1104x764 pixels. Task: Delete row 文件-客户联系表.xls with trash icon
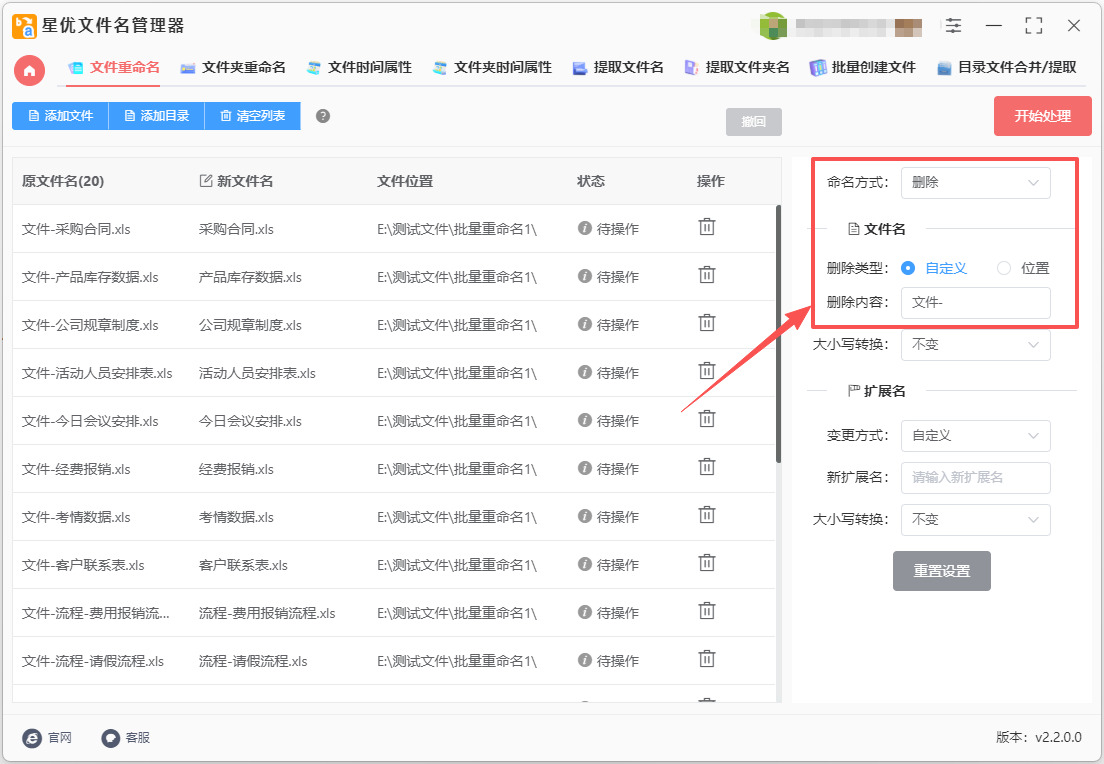click(707, 563)
